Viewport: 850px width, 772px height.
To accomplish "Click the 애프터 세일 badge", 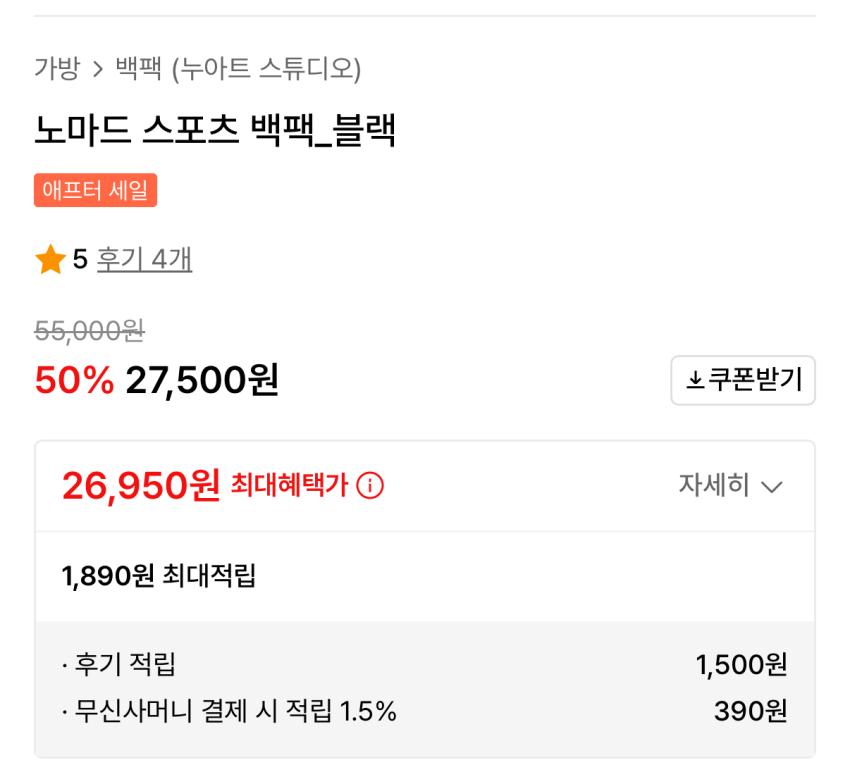I will [x=95, y=191].
